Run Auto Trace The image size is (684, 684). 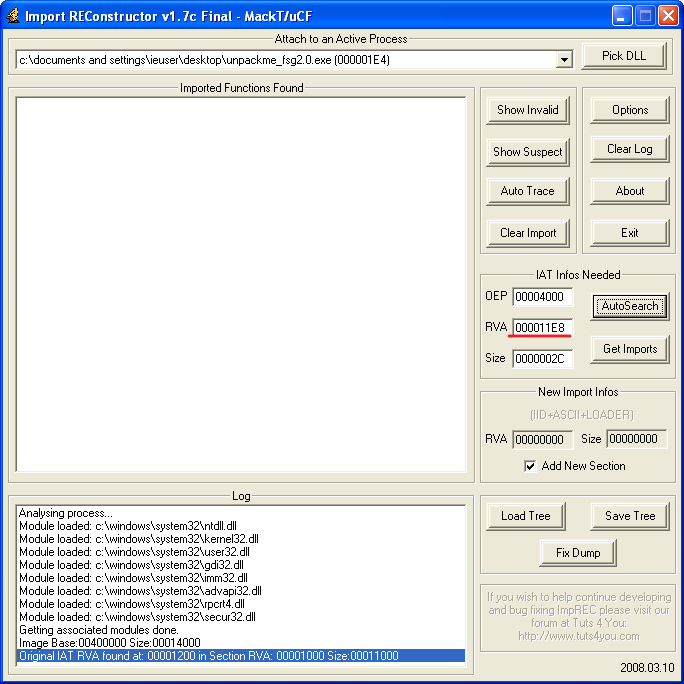[x=528, y=191]
